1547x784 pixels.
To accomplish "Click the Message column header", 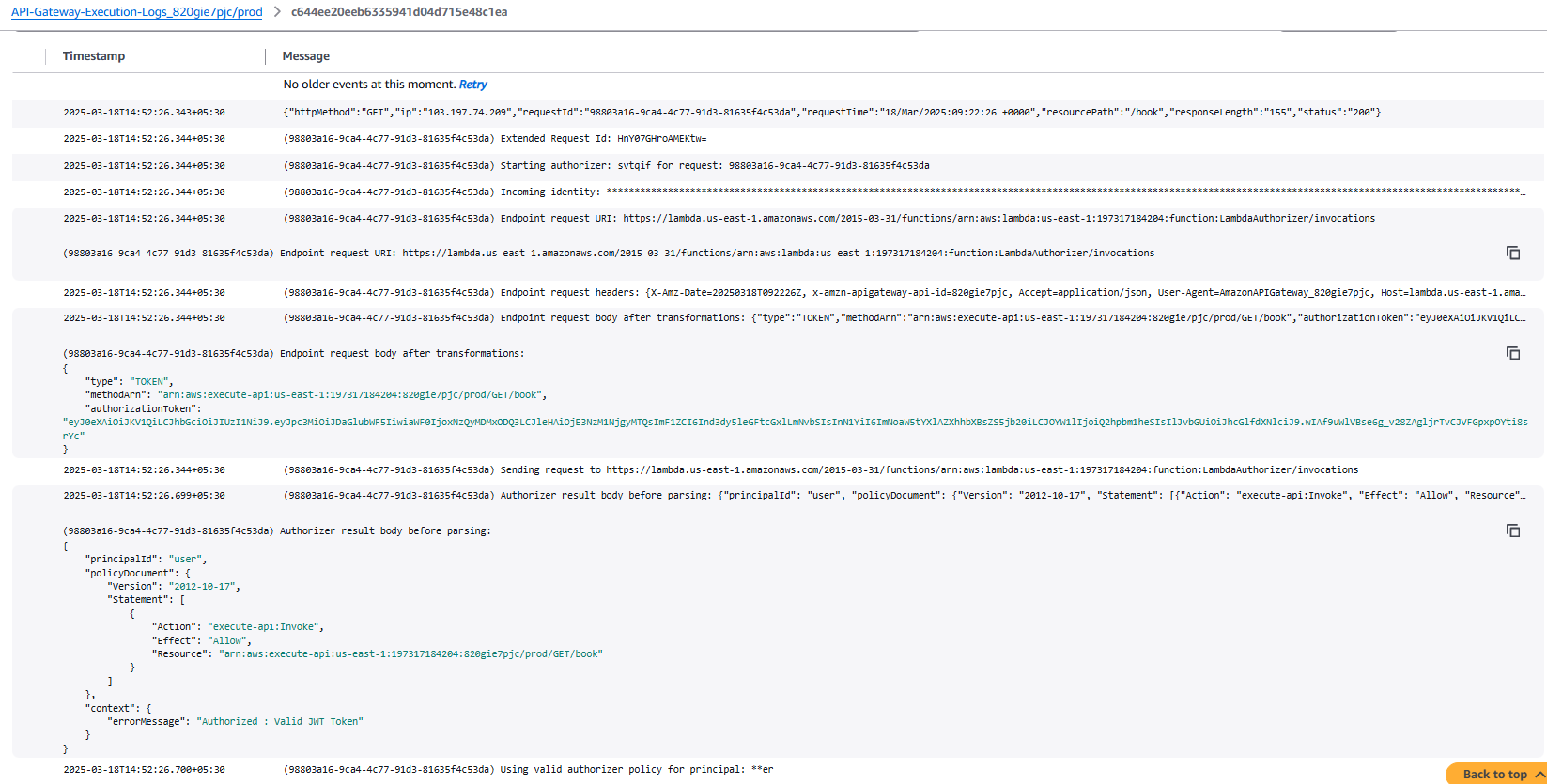I will coord(306,56).
